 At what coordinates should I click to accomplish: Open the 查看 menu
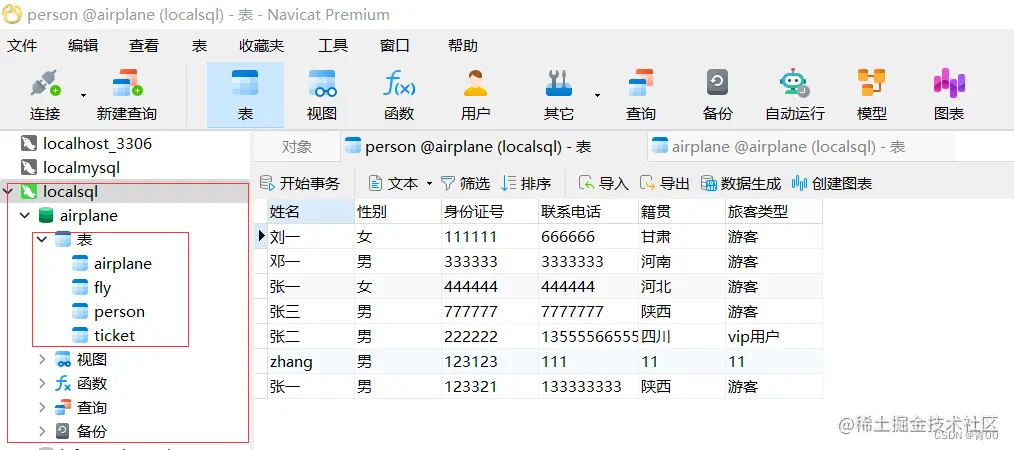144,45
